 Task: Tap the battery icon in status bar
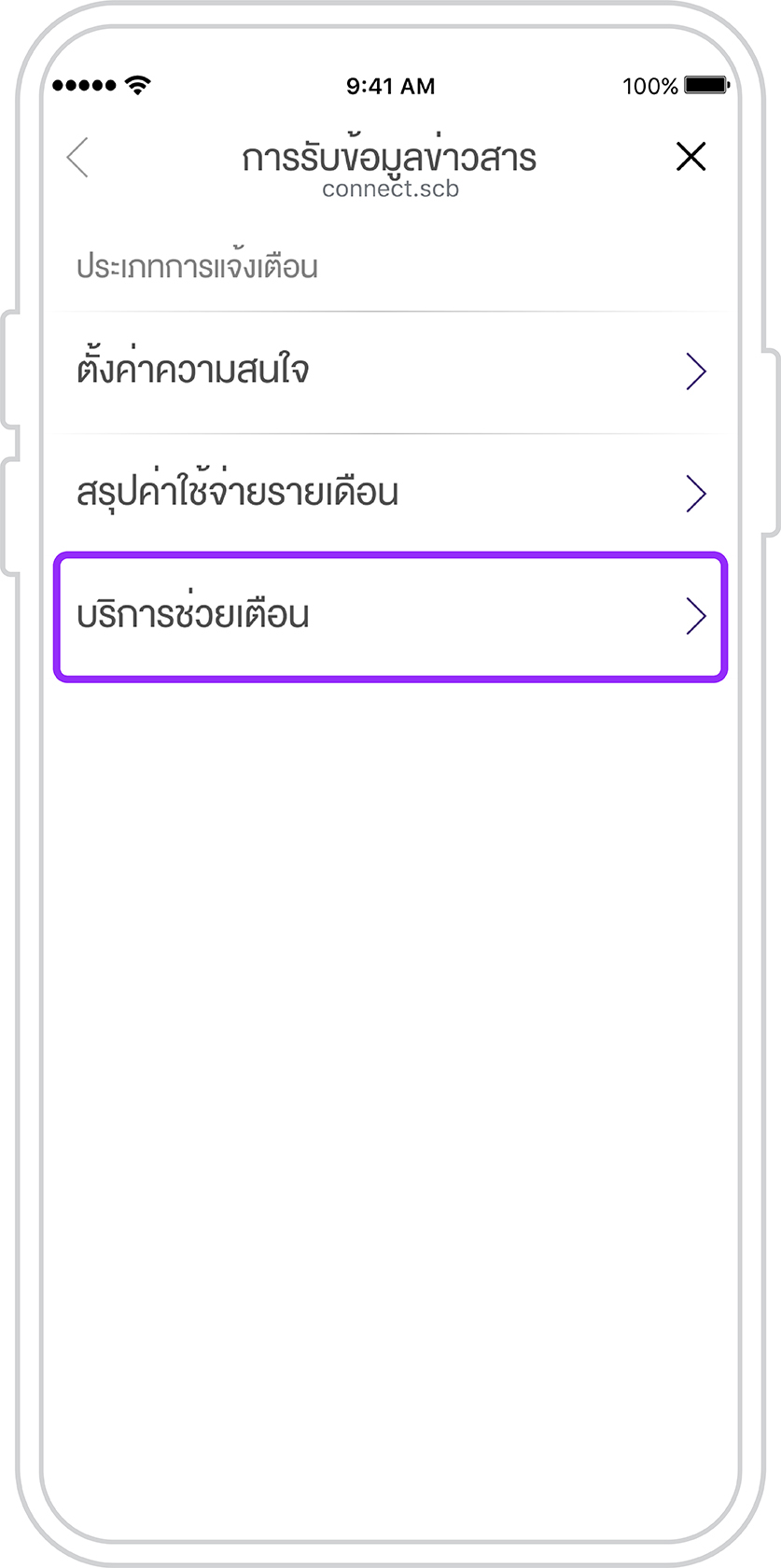(706, 86)
